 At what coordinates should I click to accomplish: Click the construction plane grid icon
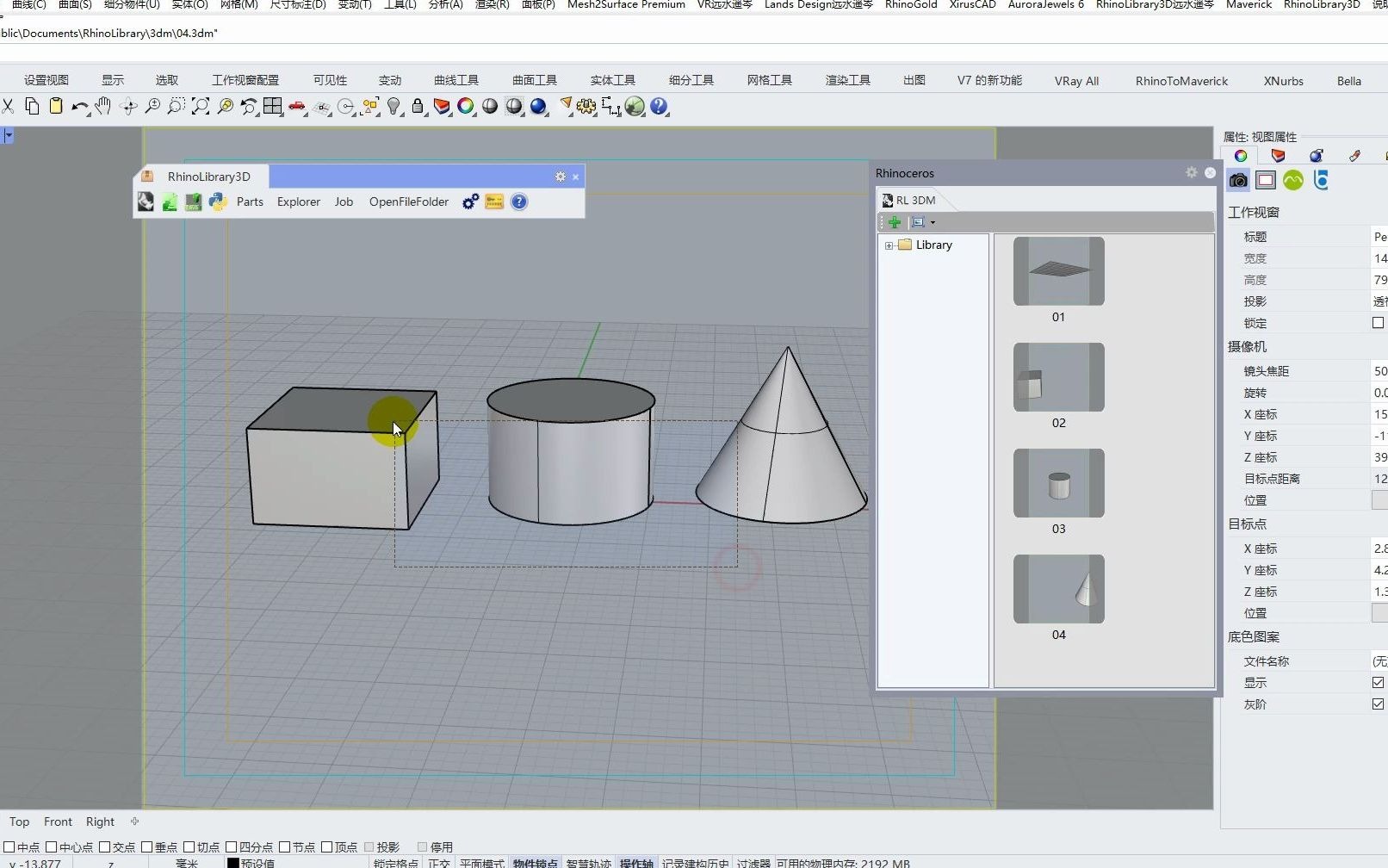(x=322, y=106)
